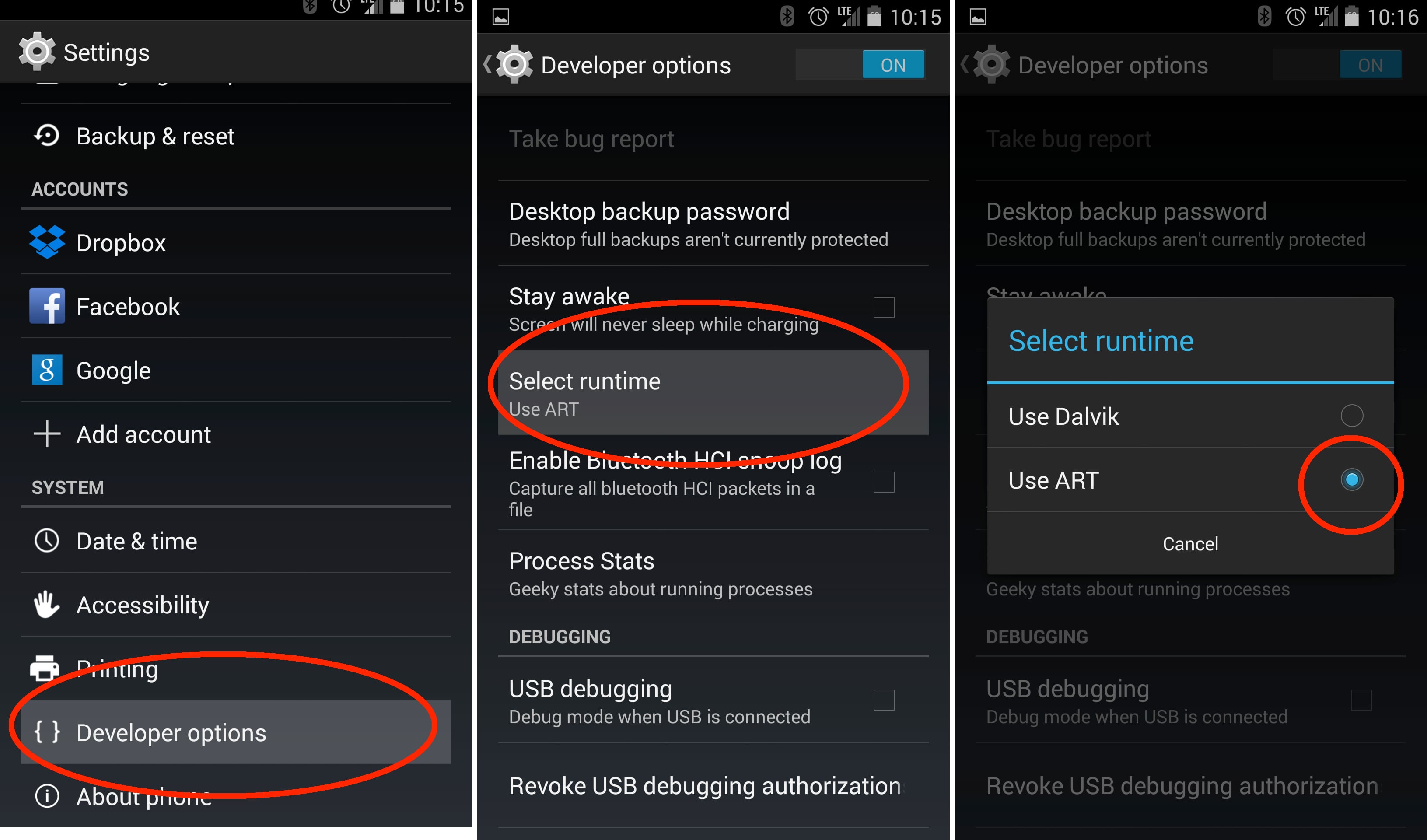Tap the Date & time clock icon
The height and width of the screenshot is (840, 1427).
47,541
